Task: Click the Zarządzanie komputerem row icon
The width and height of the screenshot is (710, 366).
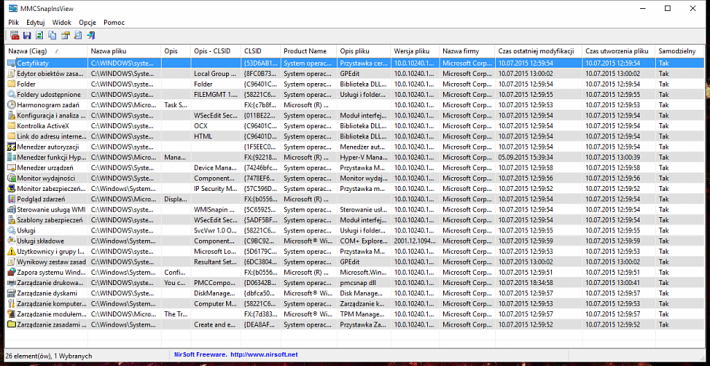Action: 11,303
